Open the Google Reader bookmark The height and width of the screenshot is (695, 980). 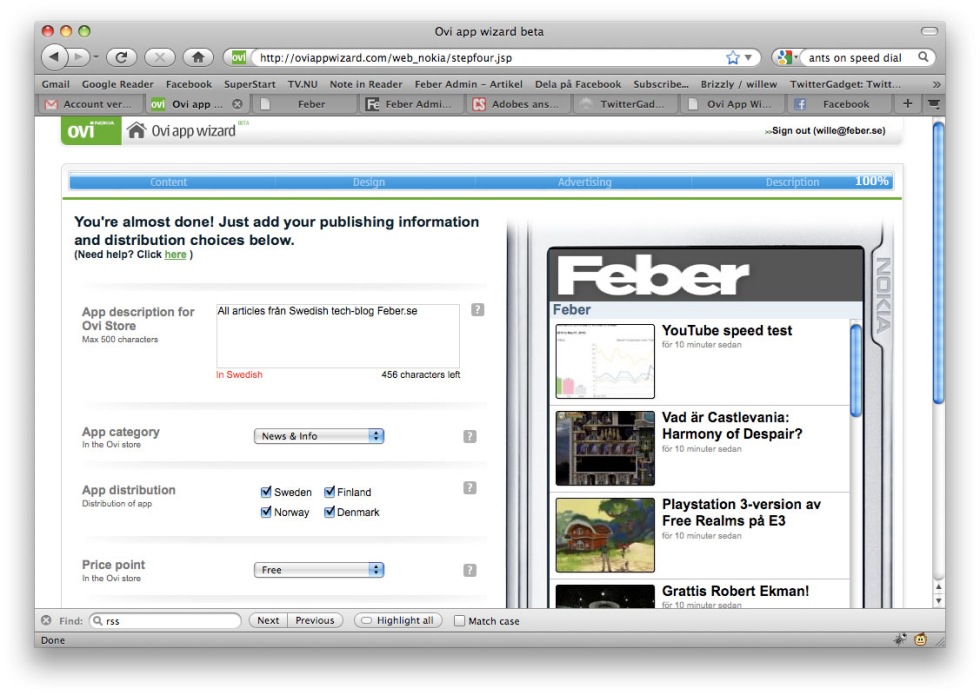pyautogui.click(x=117, y=85)
